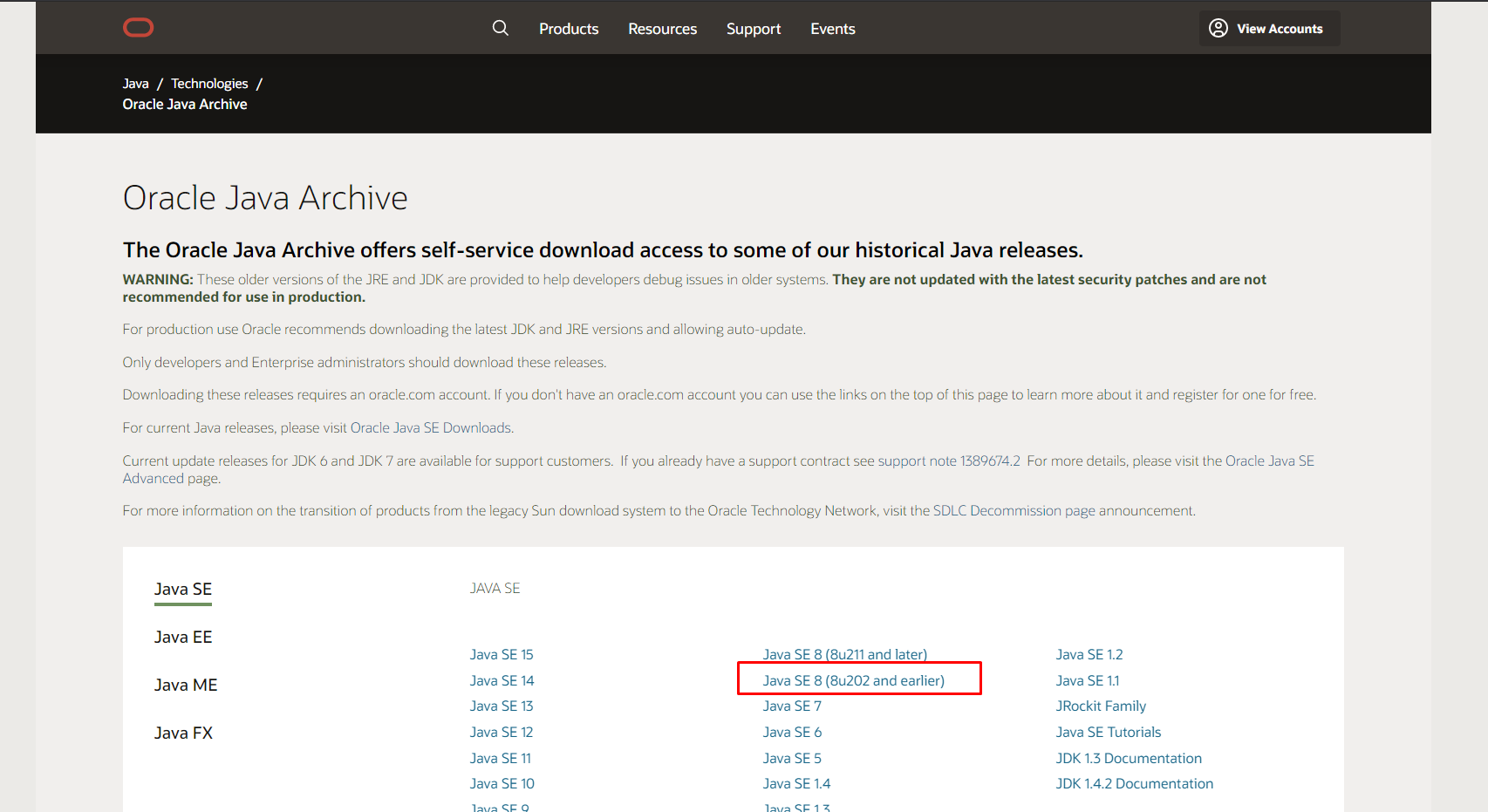Click Oracle Java Archive breadcrumb text

point(185,104)
